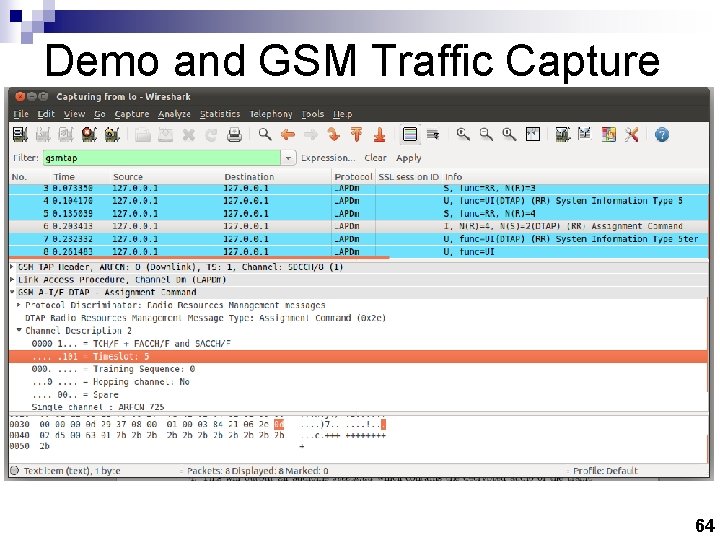The width and height of the screenshot is (720, 540).
Task: Toggle auto scroll in live capture
Action: (433, 135)
